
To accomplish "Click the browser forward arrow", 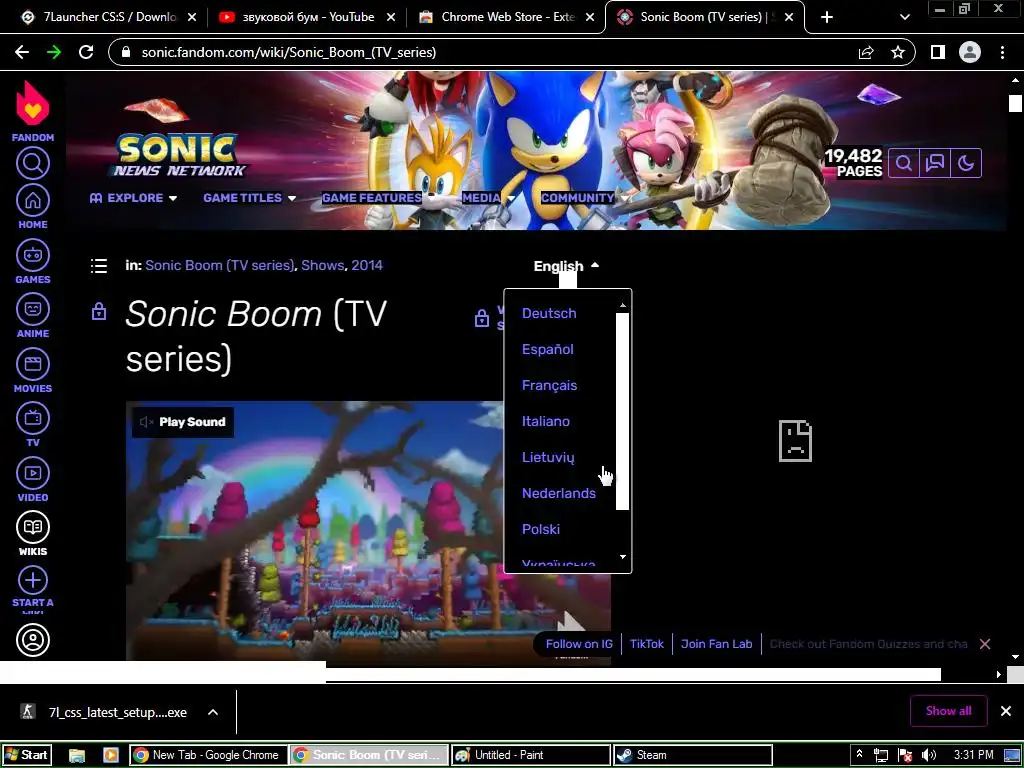I will [54, 52].
